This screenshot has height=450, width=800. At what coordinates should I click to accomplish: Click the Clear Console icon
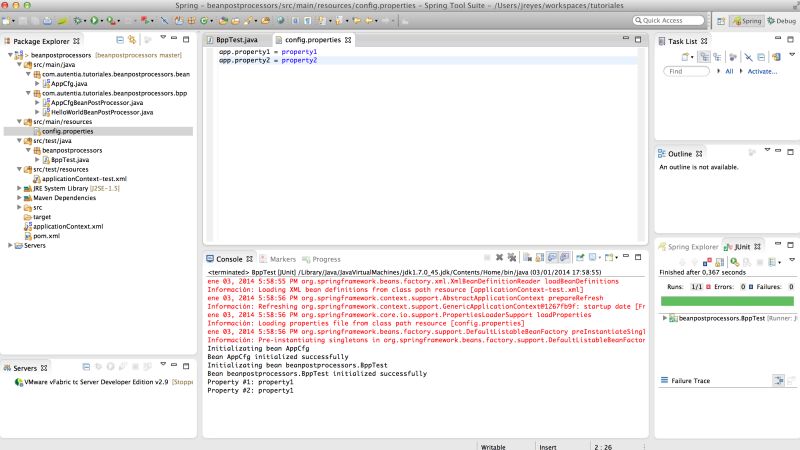point(528,258)
